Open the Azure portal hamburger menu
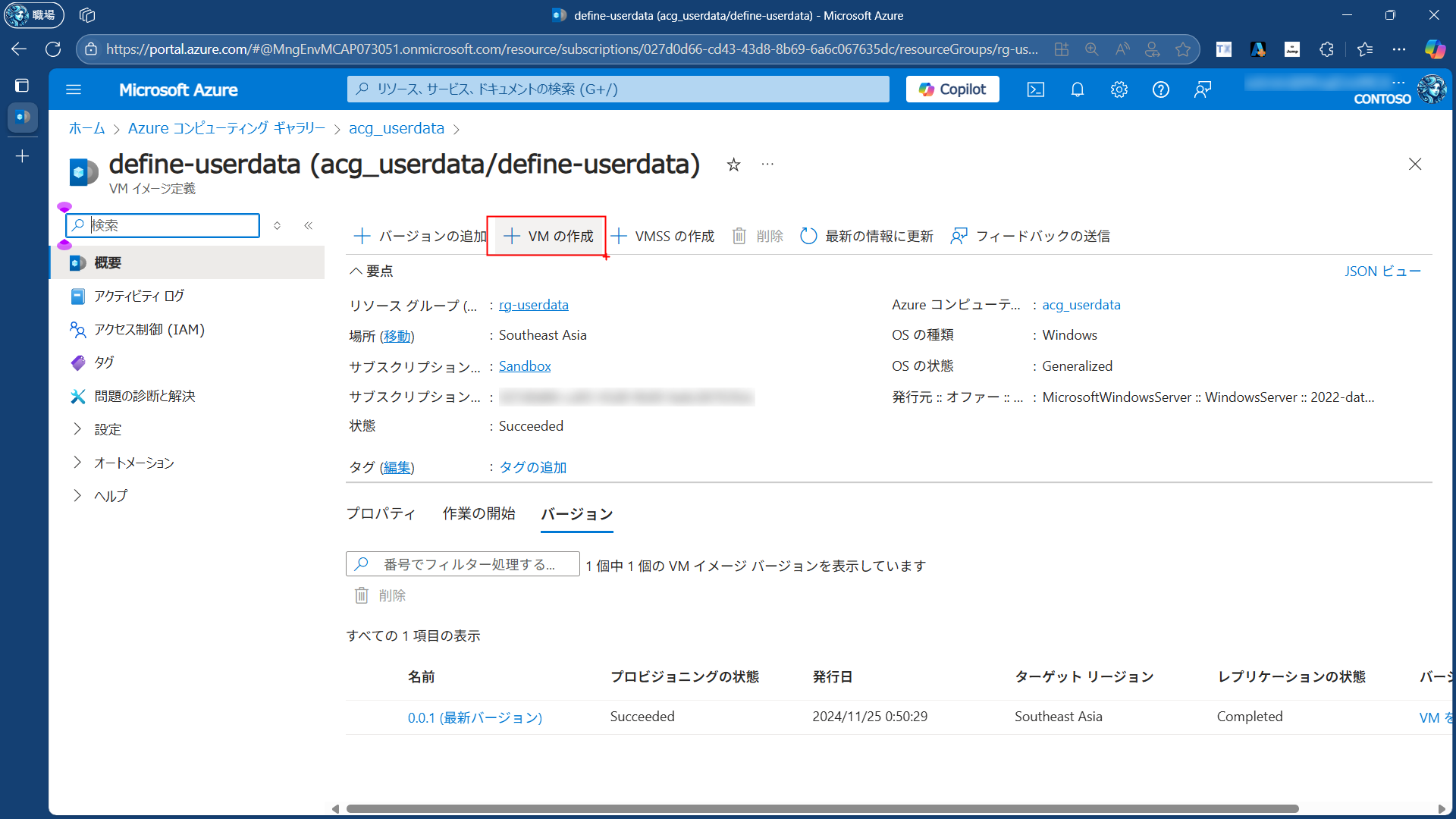 pos(74,89)
